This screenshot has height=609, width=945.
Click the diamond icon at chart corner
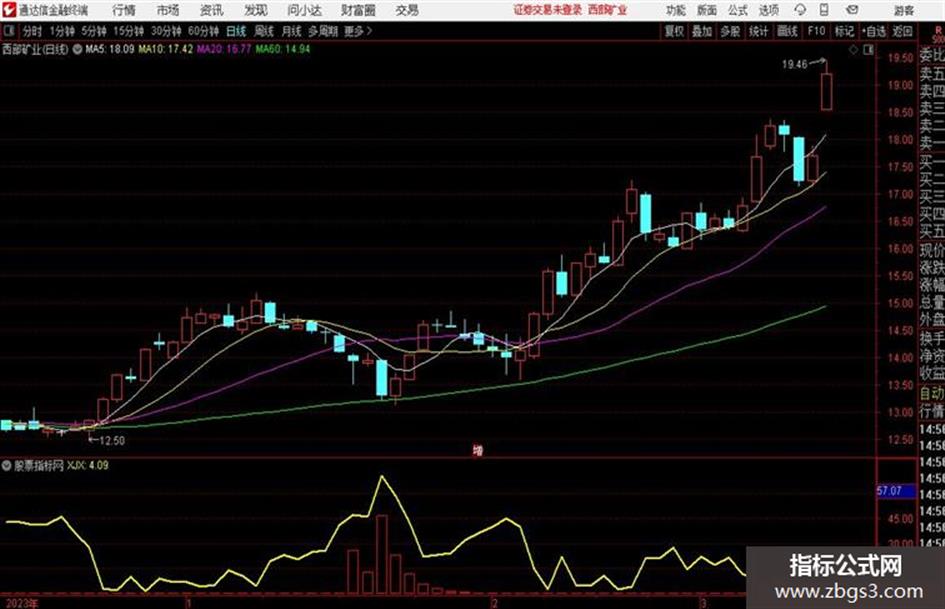853,50
